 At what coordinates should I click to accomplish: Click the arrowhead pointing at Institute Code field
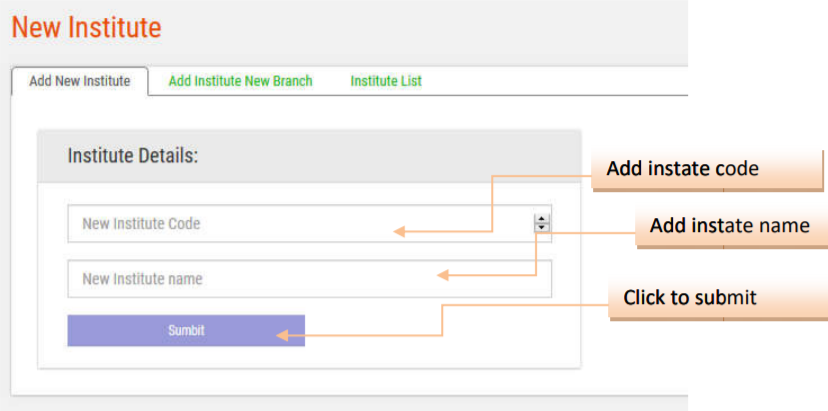(399, 232)
